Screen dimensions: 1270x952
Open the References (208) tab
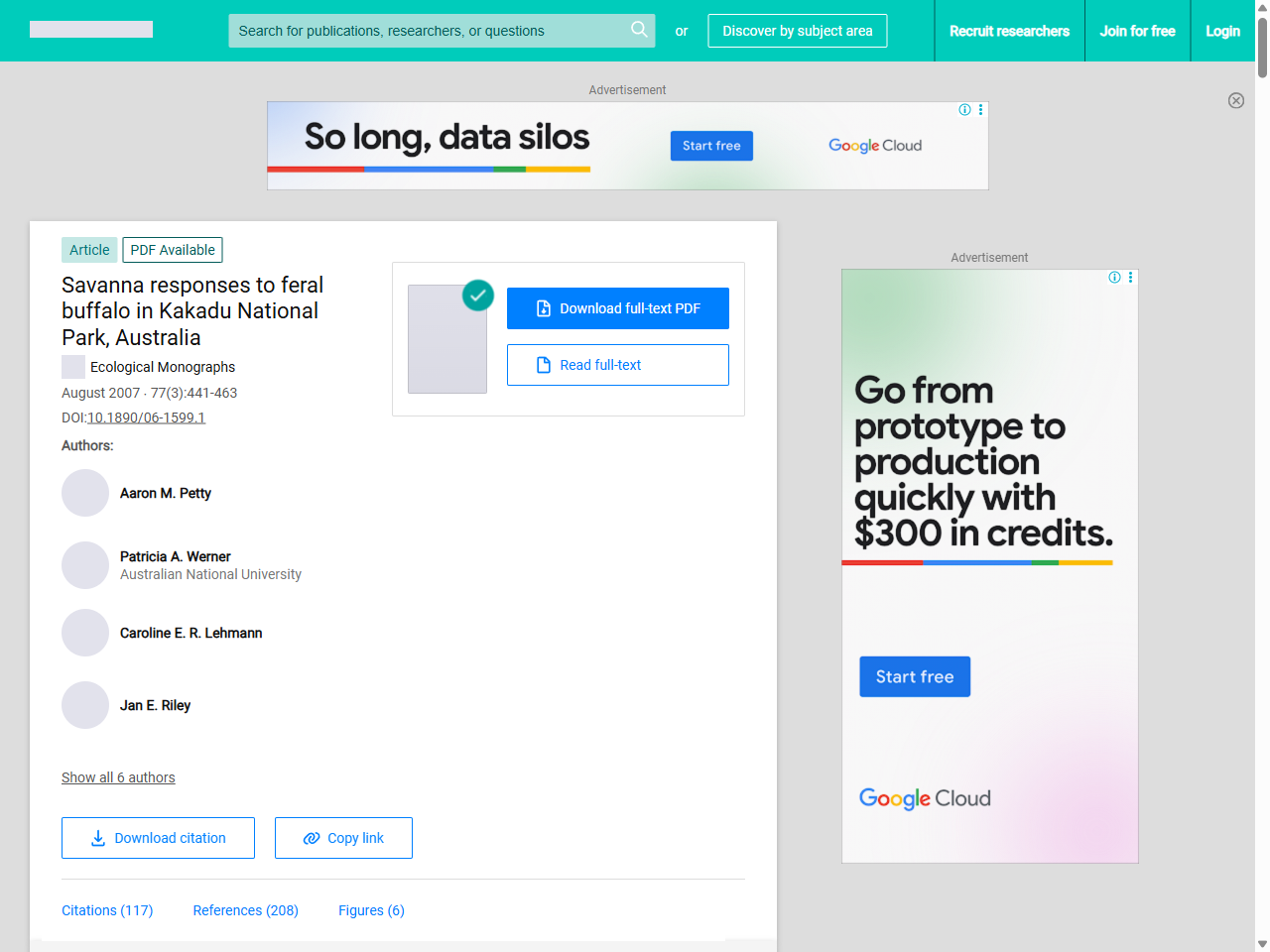[x=245, y=910]
